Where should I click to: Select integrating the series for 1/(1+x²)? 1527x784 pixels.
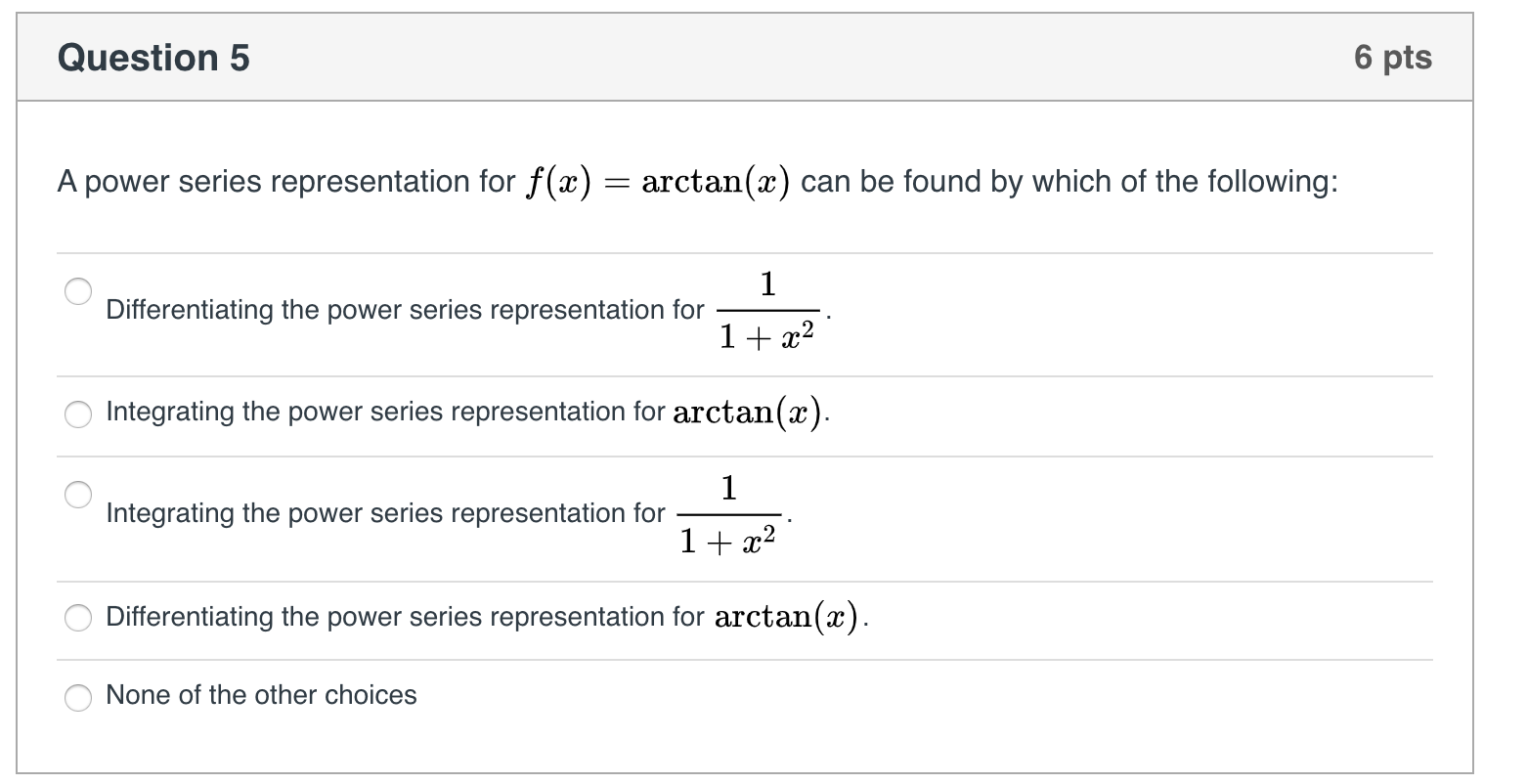tap(77, 492)
